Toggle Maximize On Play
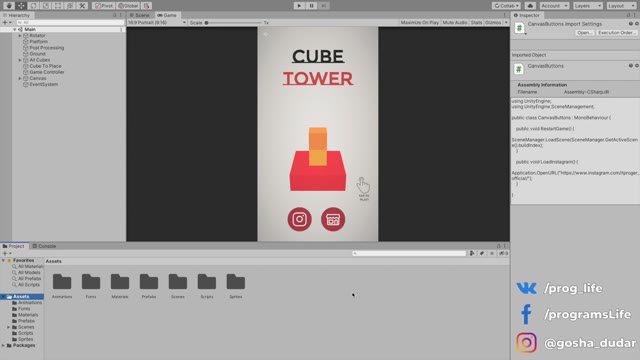The width and height of the screenshot is (640, 360). coord(420,22)
